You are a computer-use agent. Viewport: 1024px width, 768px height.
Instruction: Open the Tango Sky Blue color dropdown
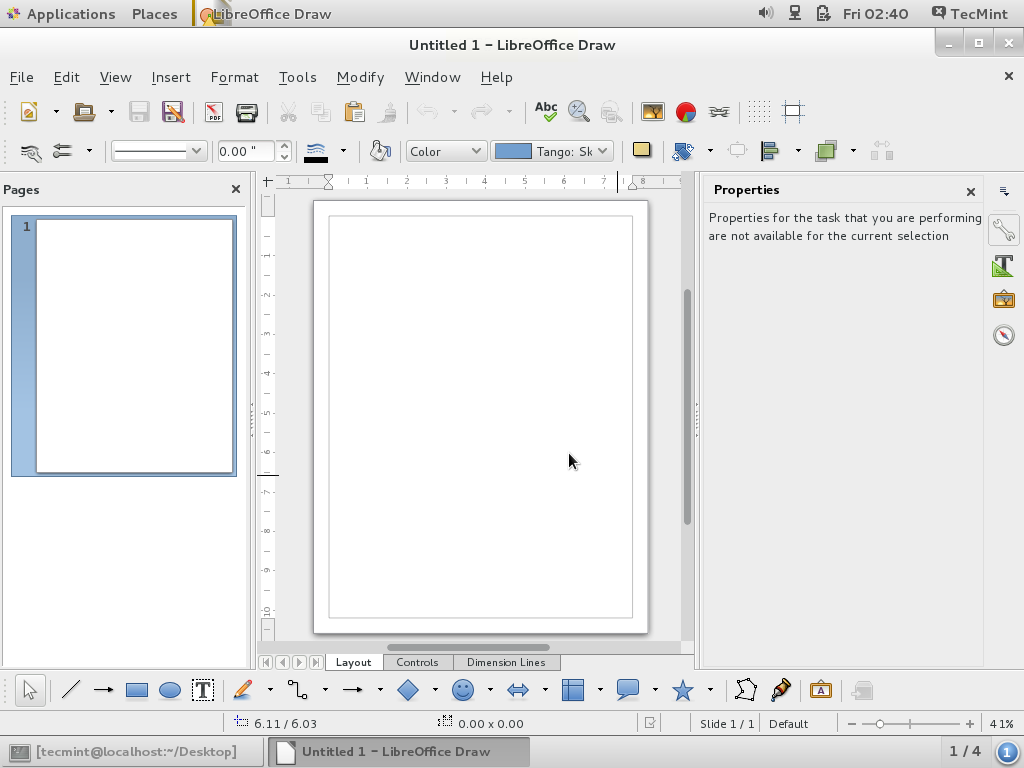tap(552, 151)
